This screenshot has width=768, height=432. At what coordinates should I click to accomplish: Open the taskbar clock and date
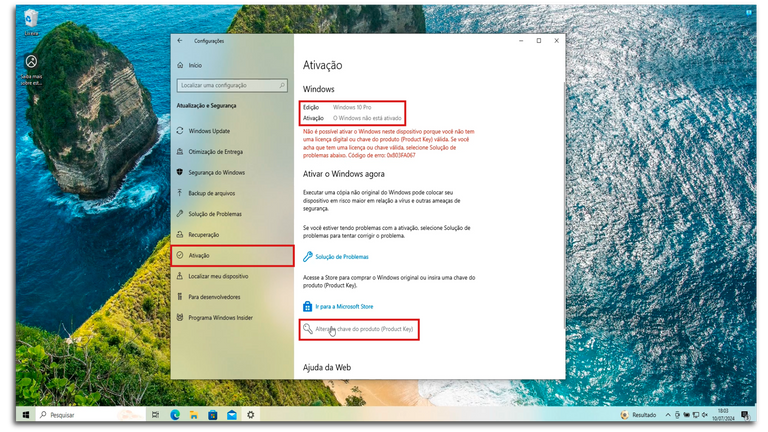(723, 415)
